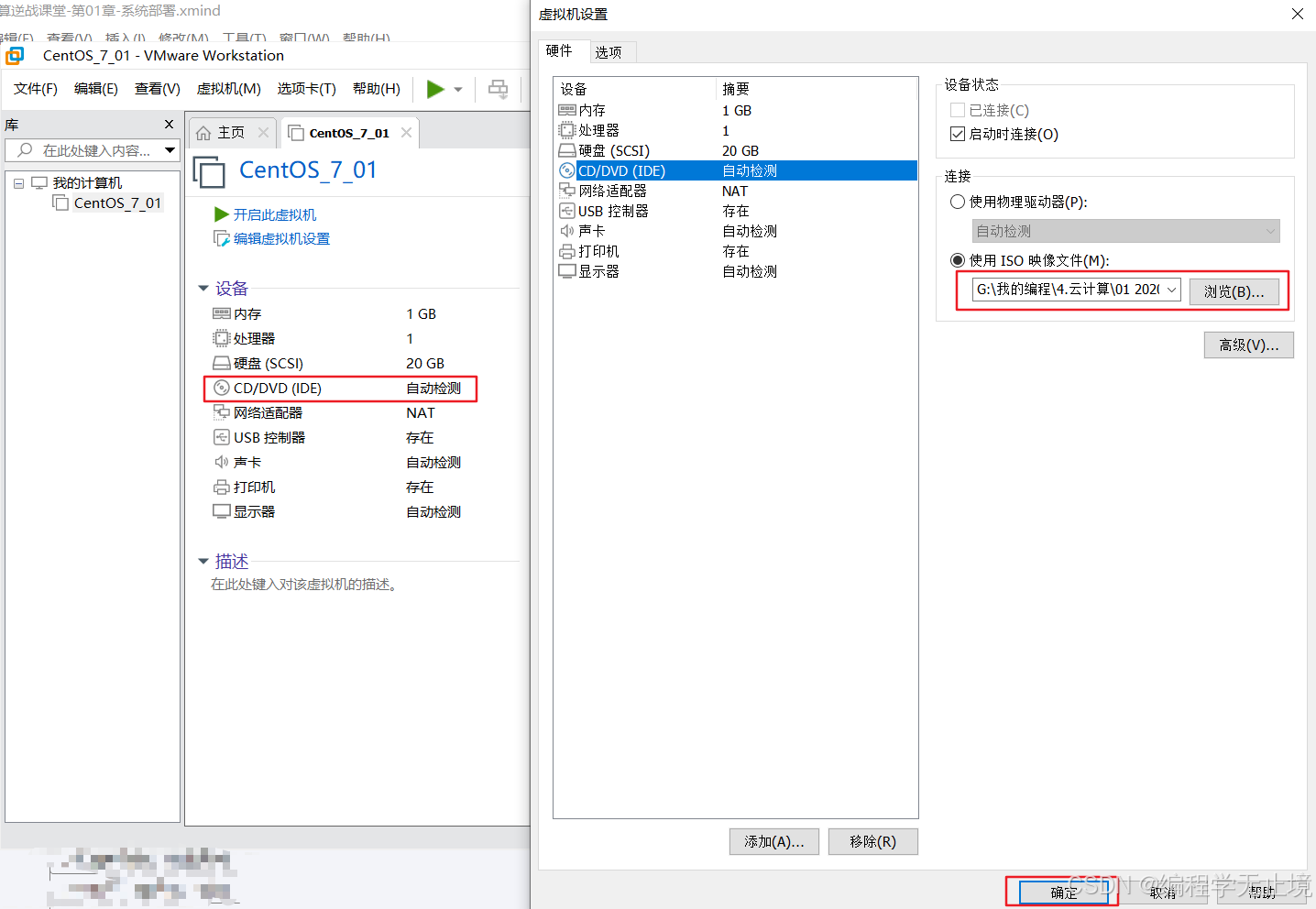This screenshot has height=909, width=1316.
Task: Collapse the 我的计算机 tree node
Action: coord(18,183)
